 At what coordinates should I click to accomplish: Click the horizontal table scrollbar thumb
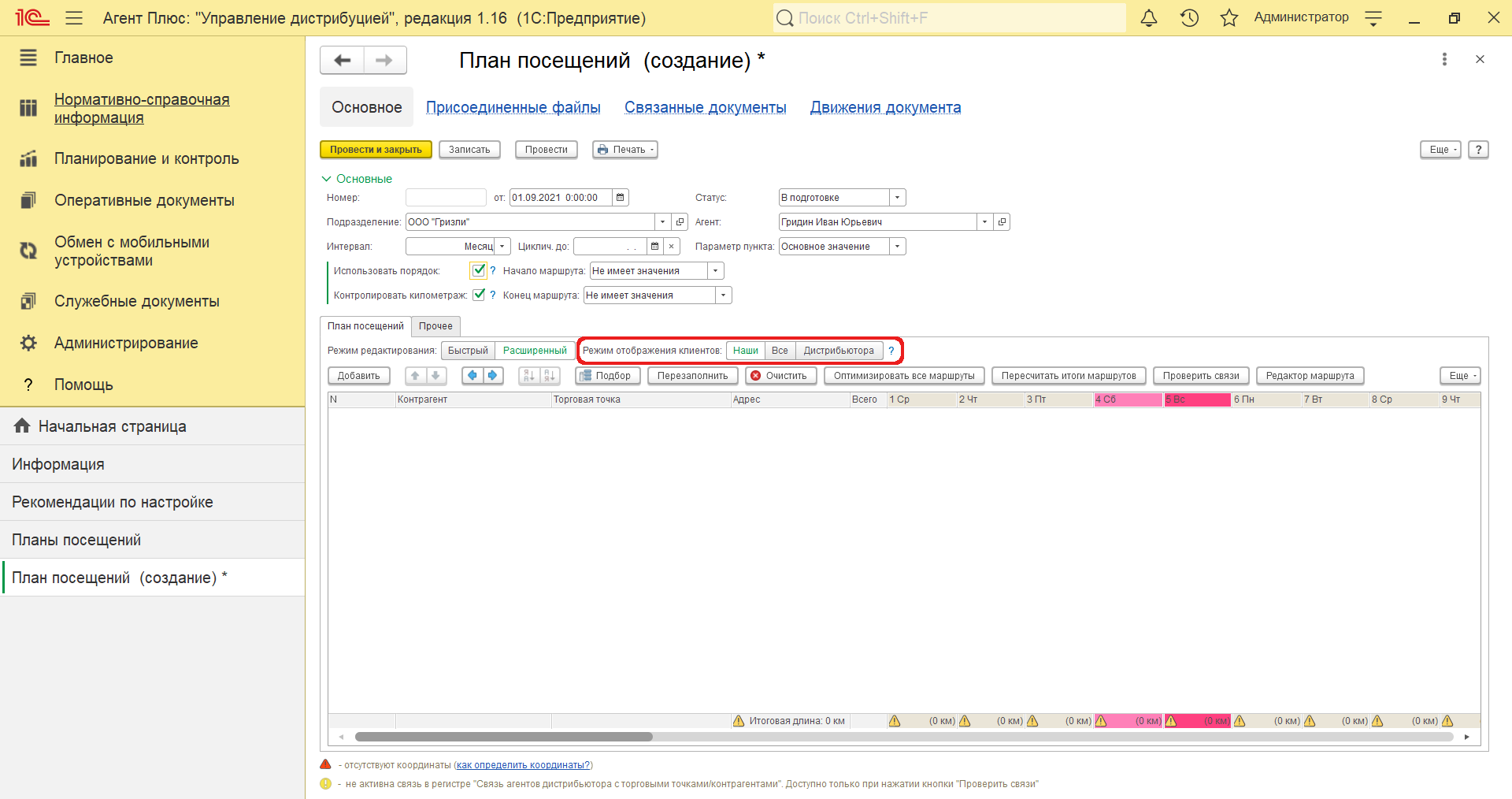[504, 737]
